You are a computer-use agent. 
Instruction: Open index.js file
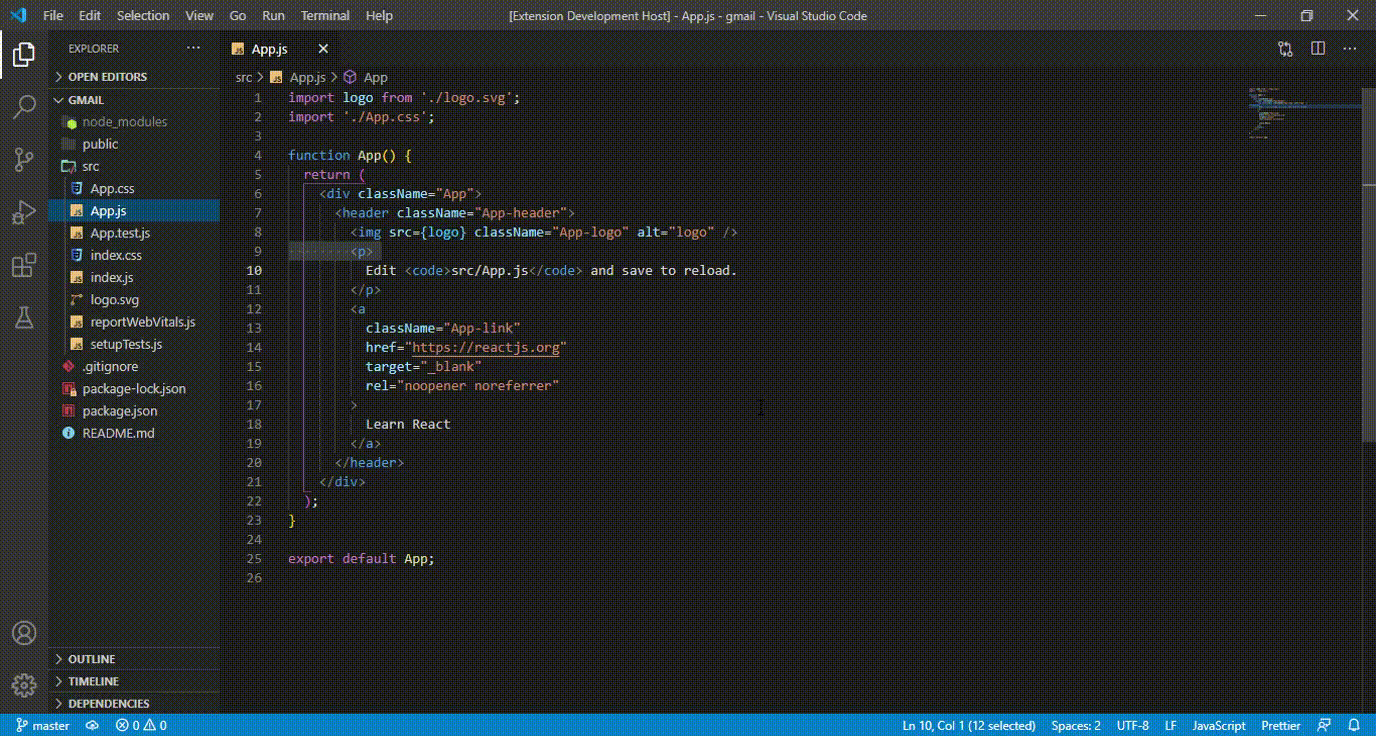point(134,277)
